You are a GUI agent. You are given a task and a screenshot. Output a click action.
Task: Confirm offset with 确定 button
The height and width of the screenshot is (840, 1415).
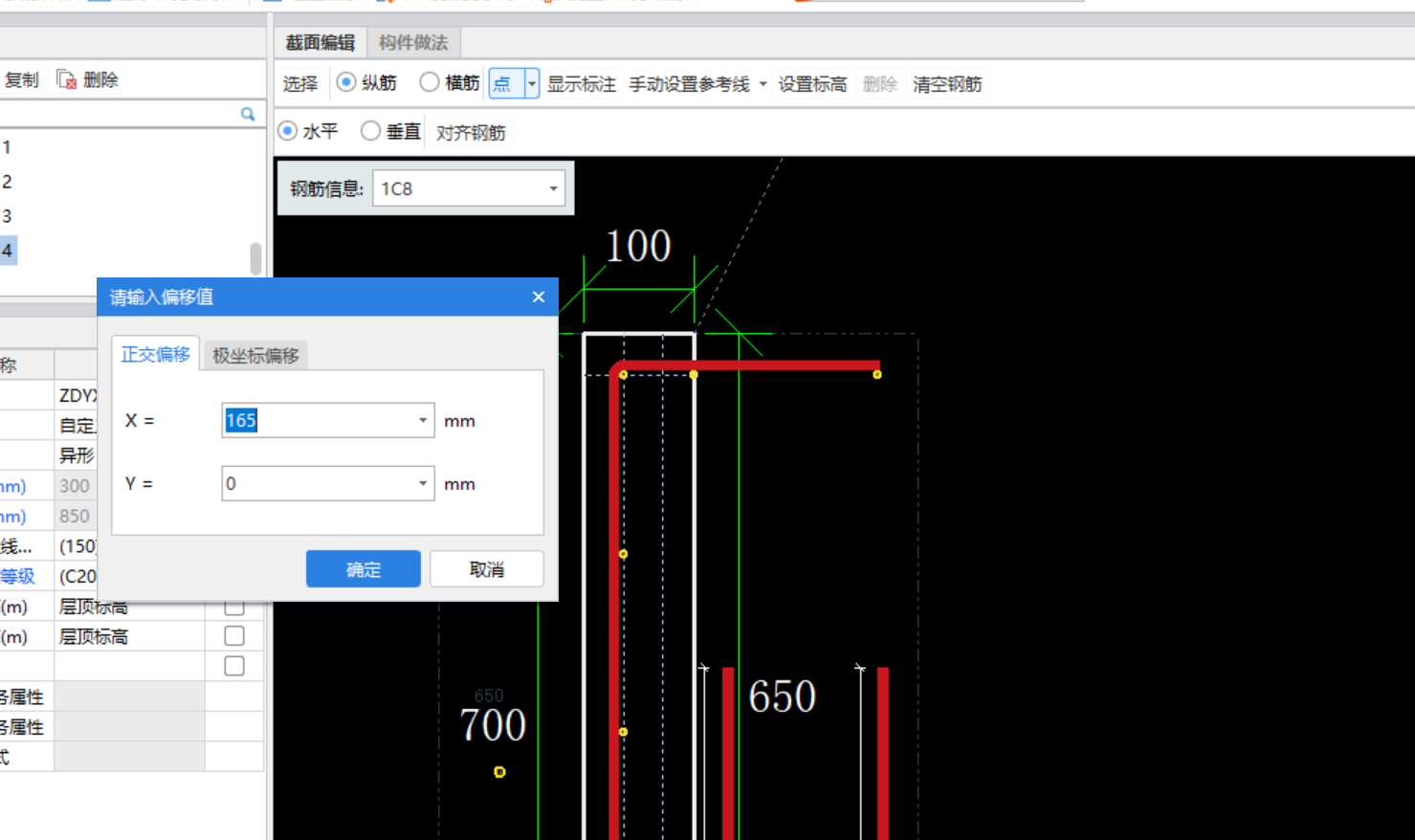(x=364, y=569)
